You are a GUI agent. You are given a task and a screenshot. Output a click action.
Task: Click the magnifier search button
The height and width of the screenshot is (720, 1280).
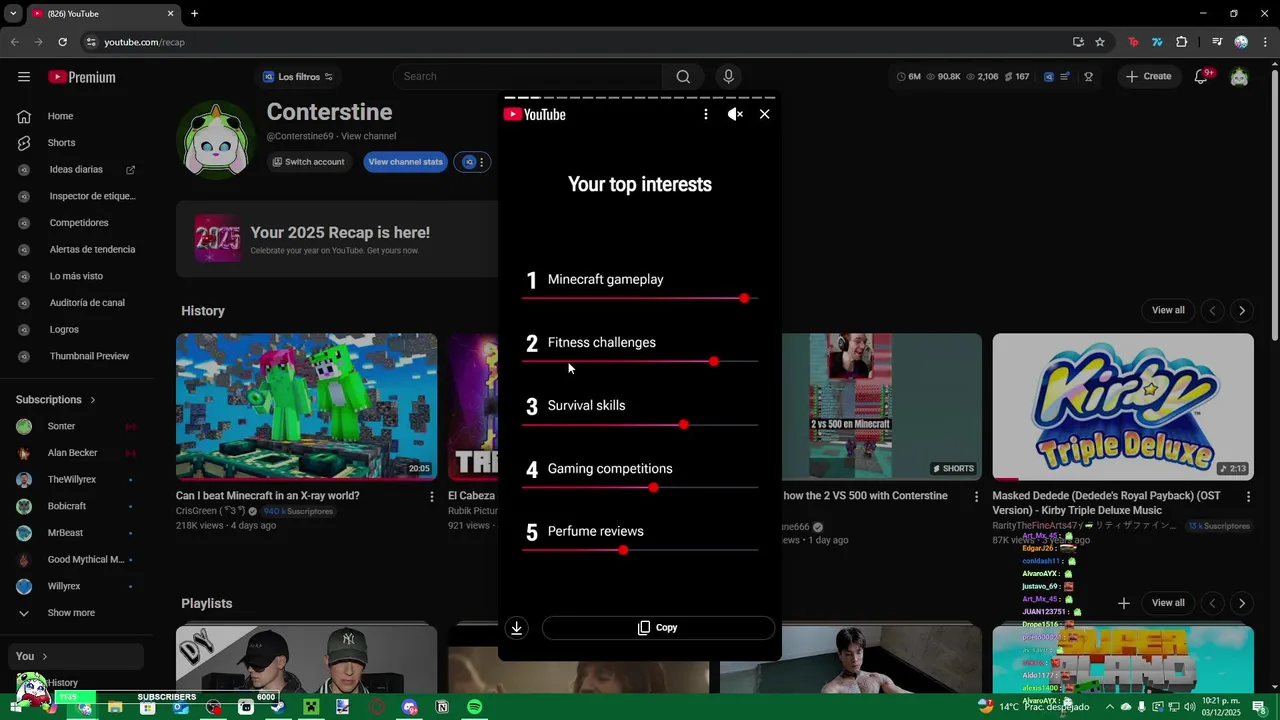tap(683, 77)
